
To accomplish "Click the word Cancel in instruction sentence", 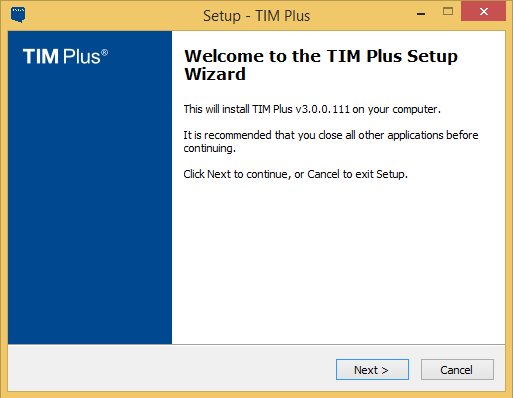I will (x=323, y=174).
